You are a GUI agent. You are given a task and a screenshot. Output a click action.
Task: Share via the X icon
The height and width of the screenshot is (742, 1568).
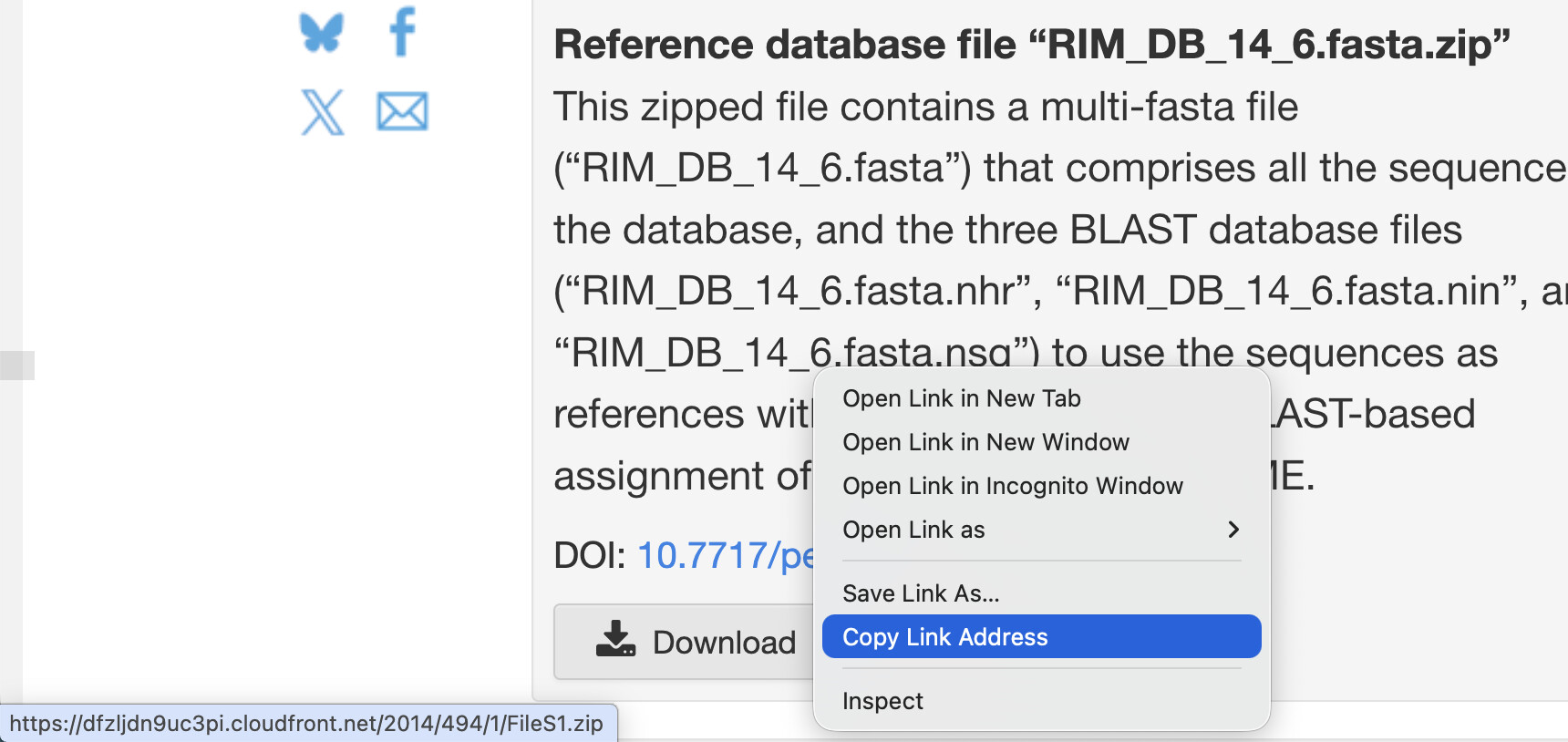tap(322, 112)
